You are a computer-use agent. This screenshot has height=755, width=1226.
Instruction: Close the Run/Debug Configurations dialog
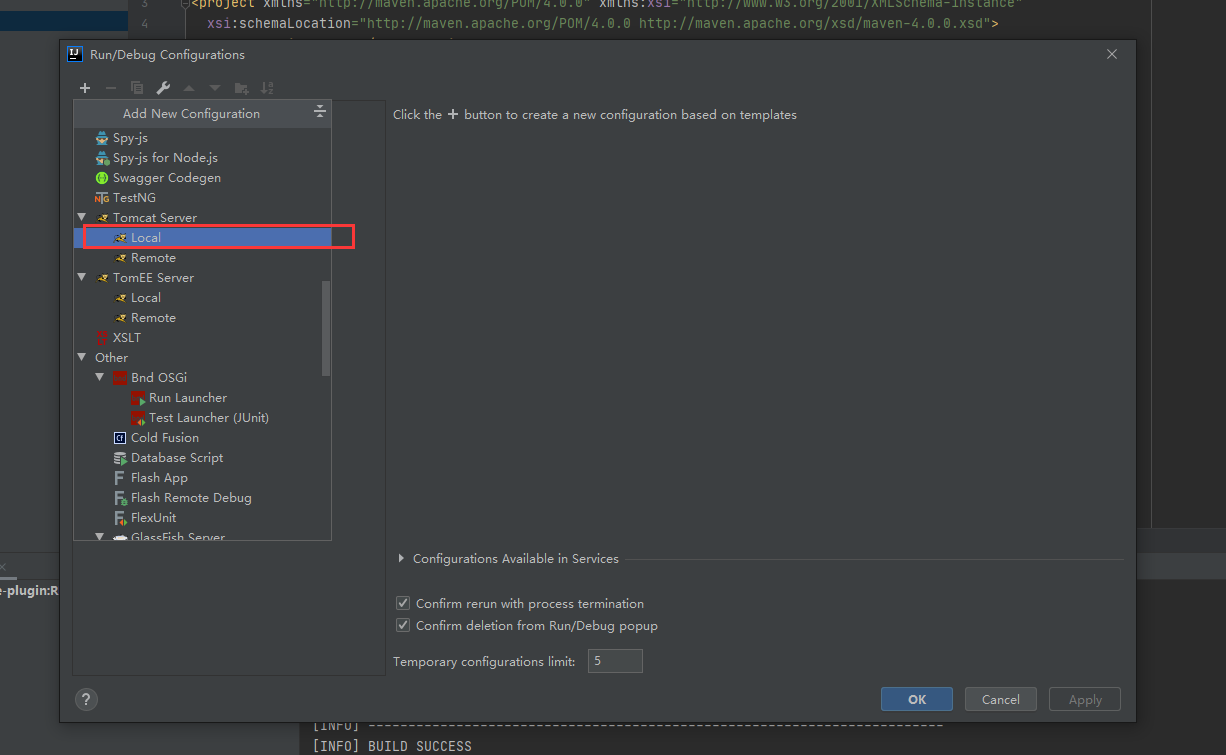tap(1112, 54)
